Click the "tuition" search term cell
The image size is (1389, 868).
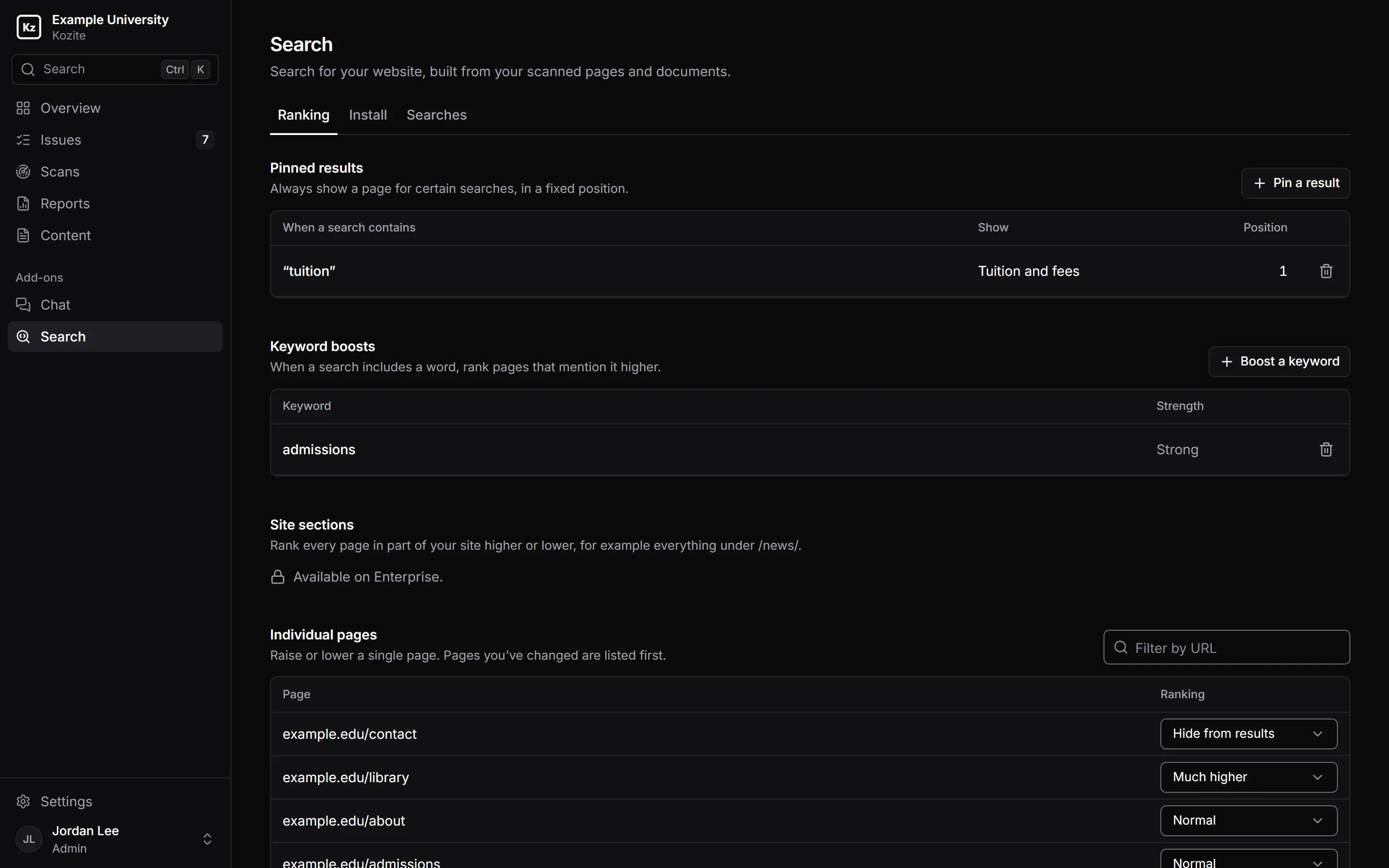coord(309,271)
